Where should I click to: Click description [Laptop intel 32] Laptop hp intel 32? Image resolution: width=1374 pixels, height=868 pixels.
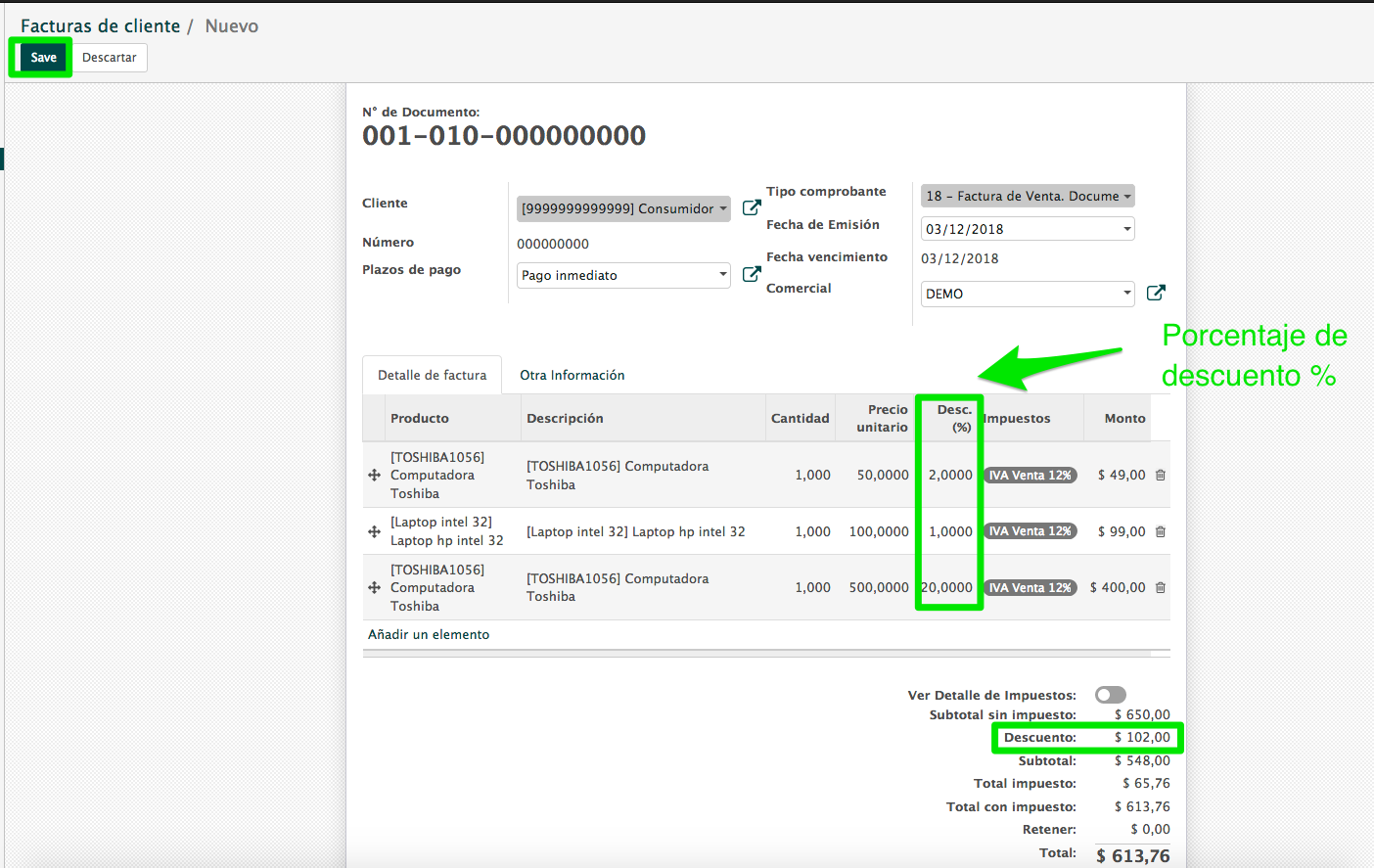pos(636,531)
